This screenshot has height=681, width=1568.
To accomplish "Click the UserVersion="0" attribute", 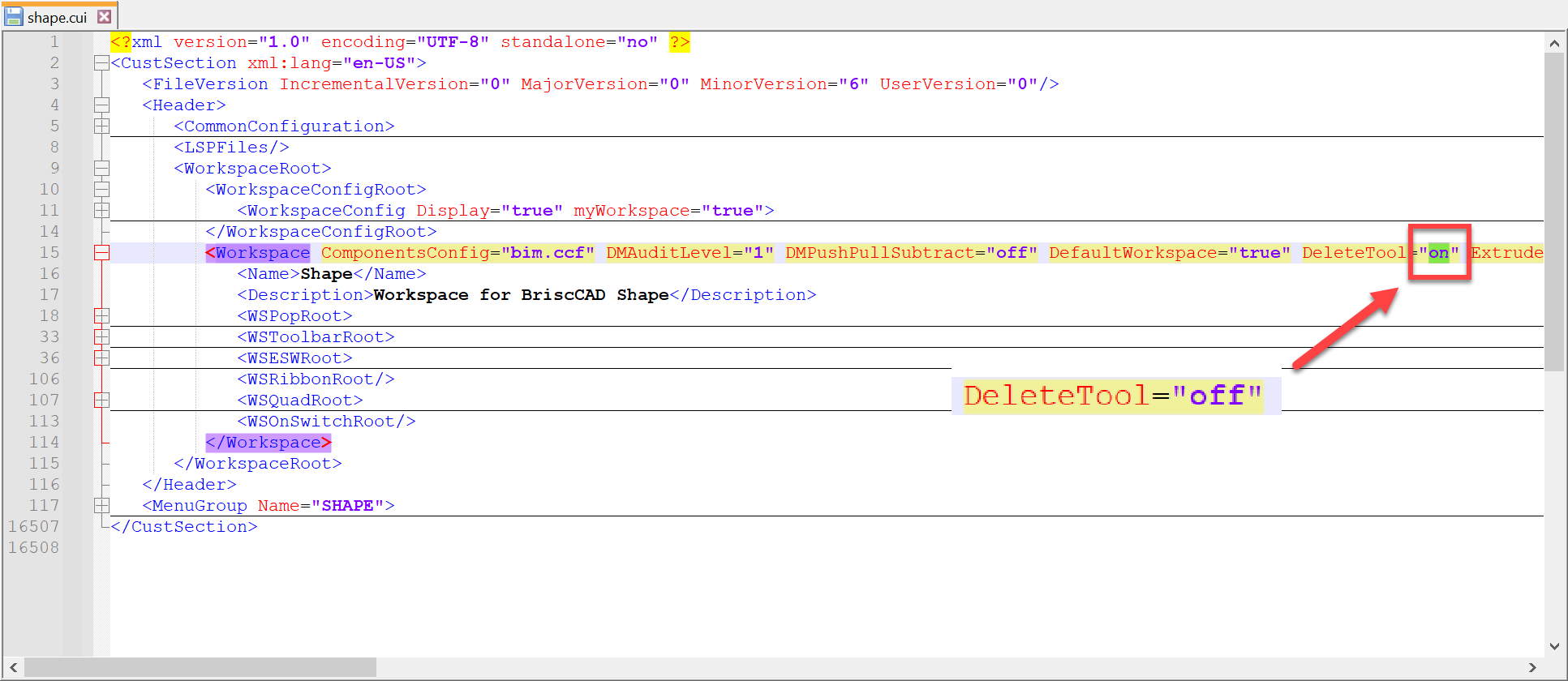I will click(x=959, y=84).
